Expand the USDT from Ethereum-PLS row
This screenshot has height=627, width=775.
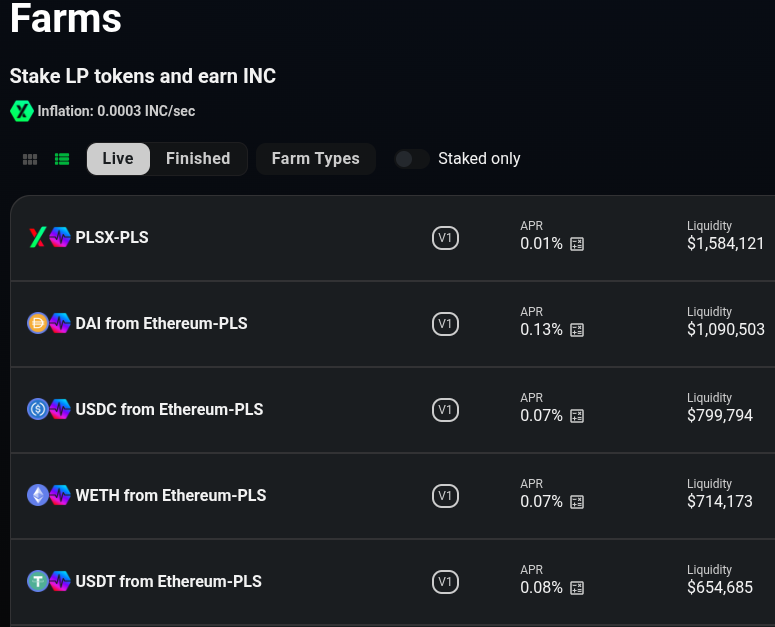point(168,582)
